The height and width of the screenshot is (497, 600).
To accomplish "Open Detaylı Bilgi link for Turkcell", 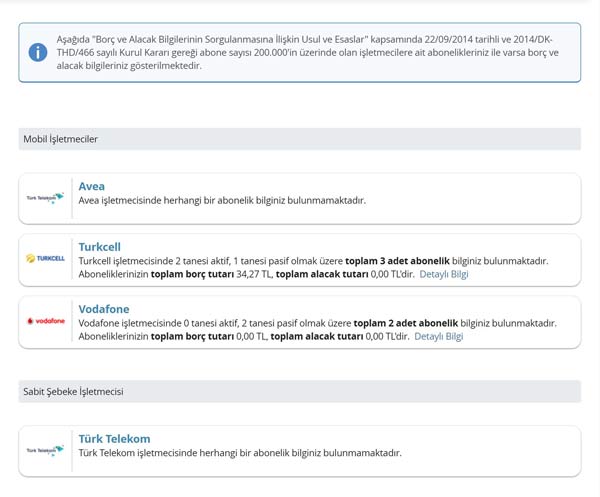I will (443, 274).
